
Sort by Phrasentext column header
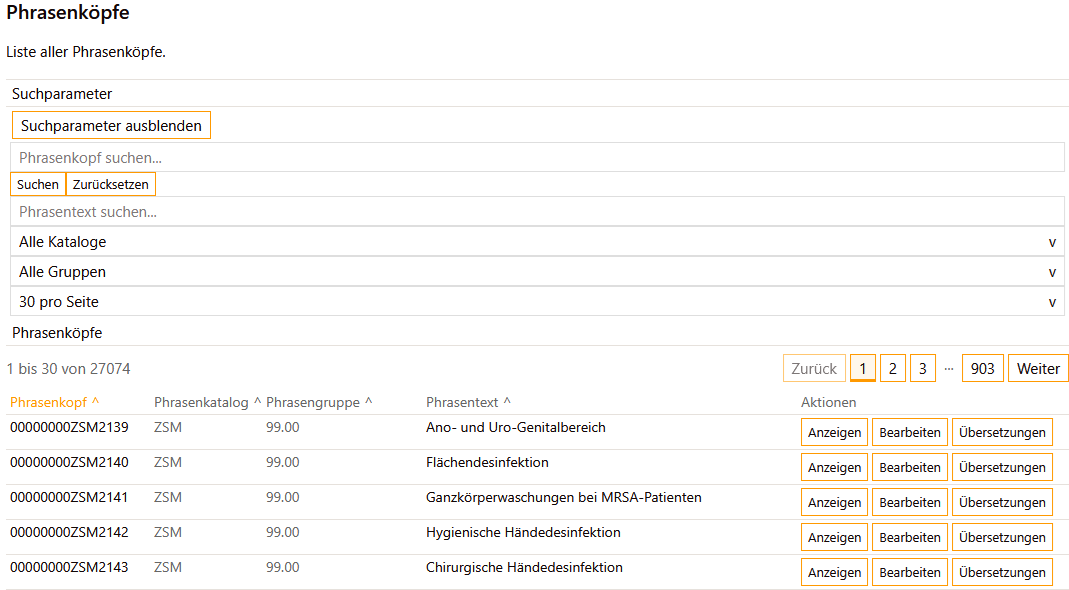click(468, 402)
